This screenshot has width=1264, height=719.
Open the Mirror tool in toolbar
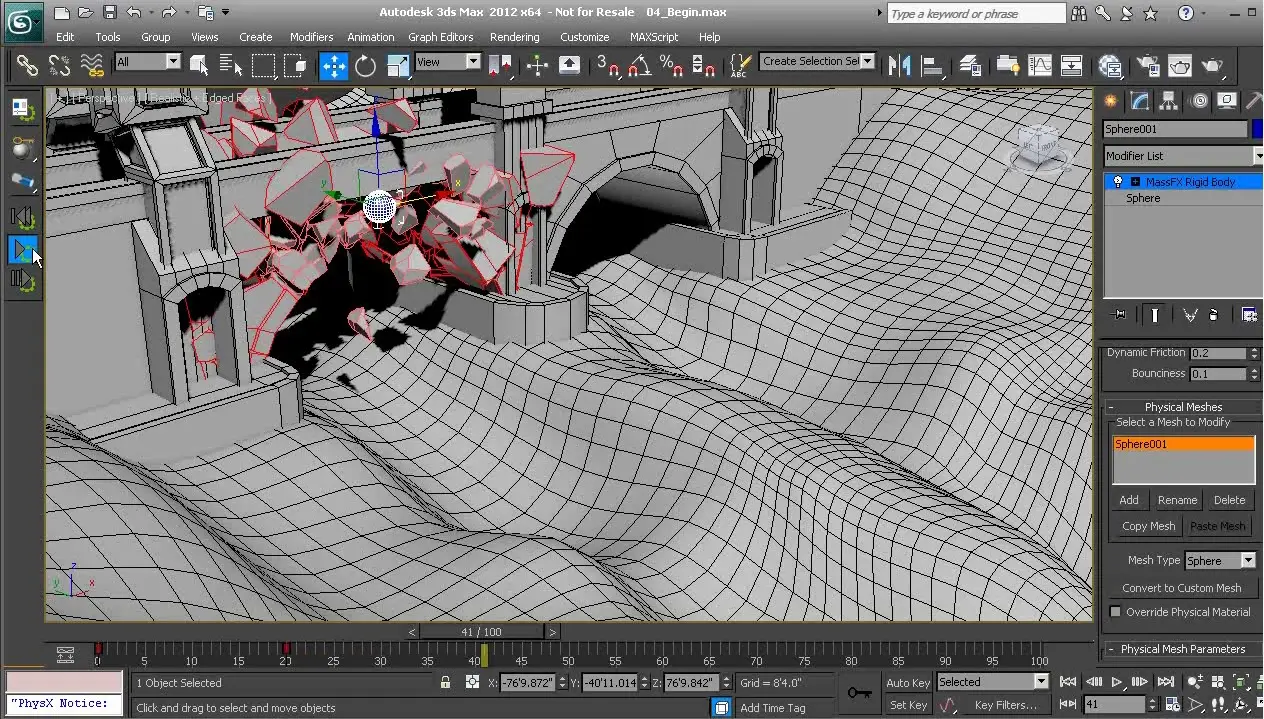tap(900, 66)
